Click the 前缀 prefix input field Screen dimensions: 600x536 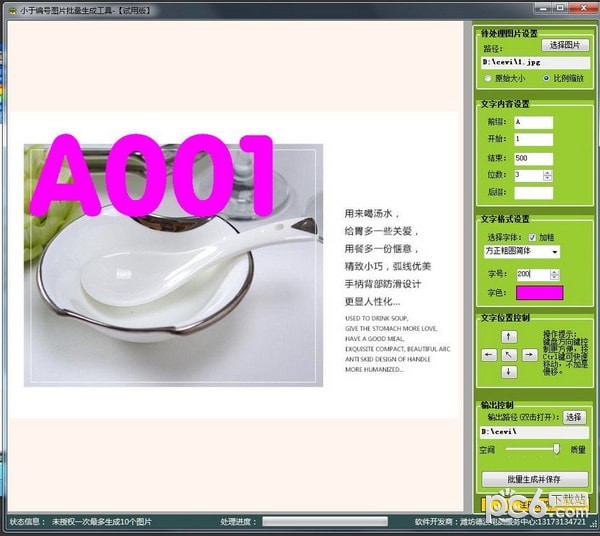[533, 122]
